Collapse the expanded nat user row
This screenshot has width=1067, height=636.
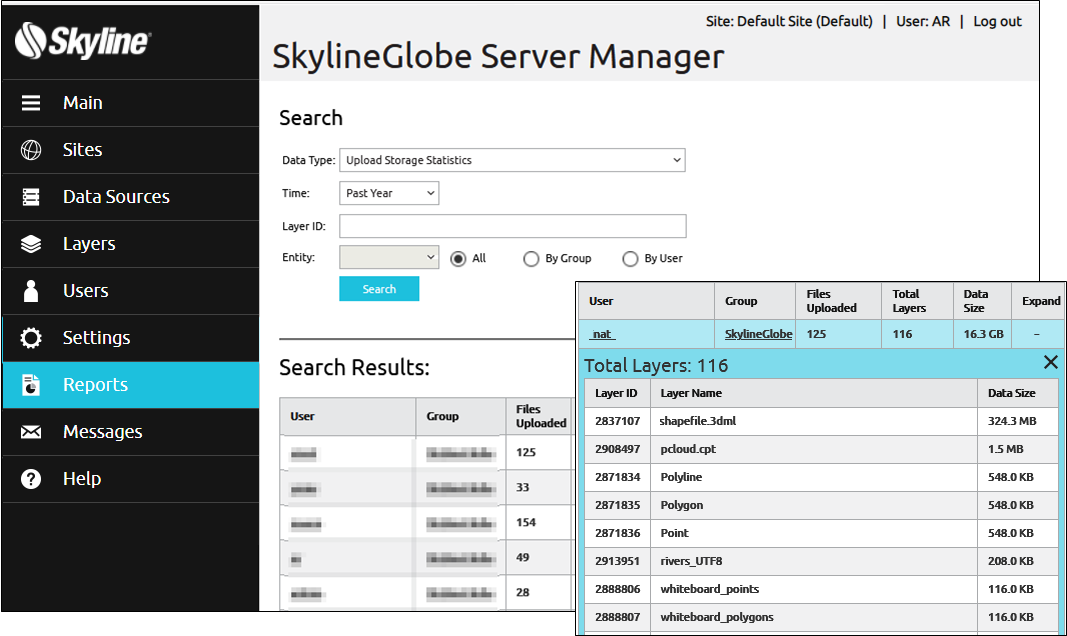tap(1036, 334)
